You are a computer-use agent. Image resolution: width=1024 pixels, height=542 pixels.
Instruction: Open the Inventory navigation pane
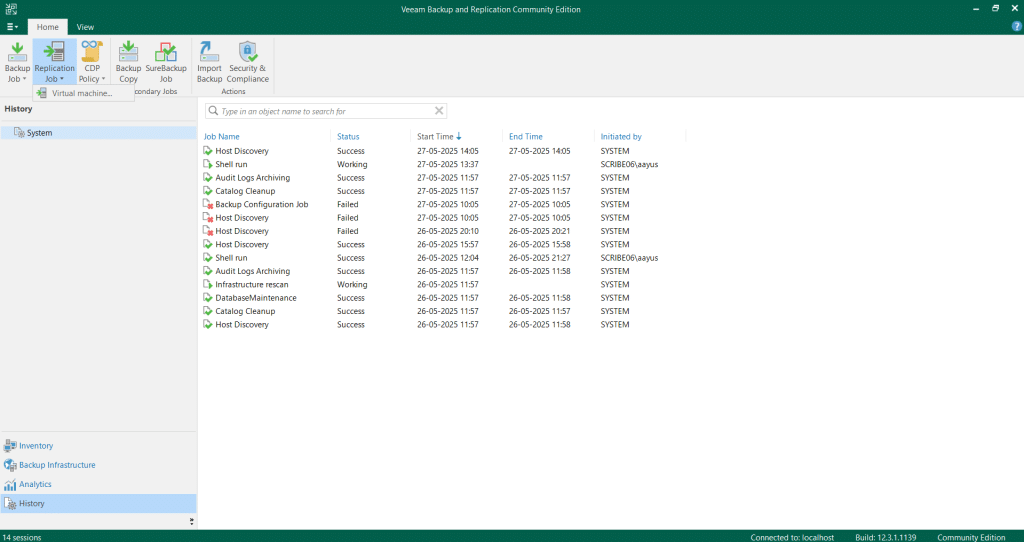point(98,446)
